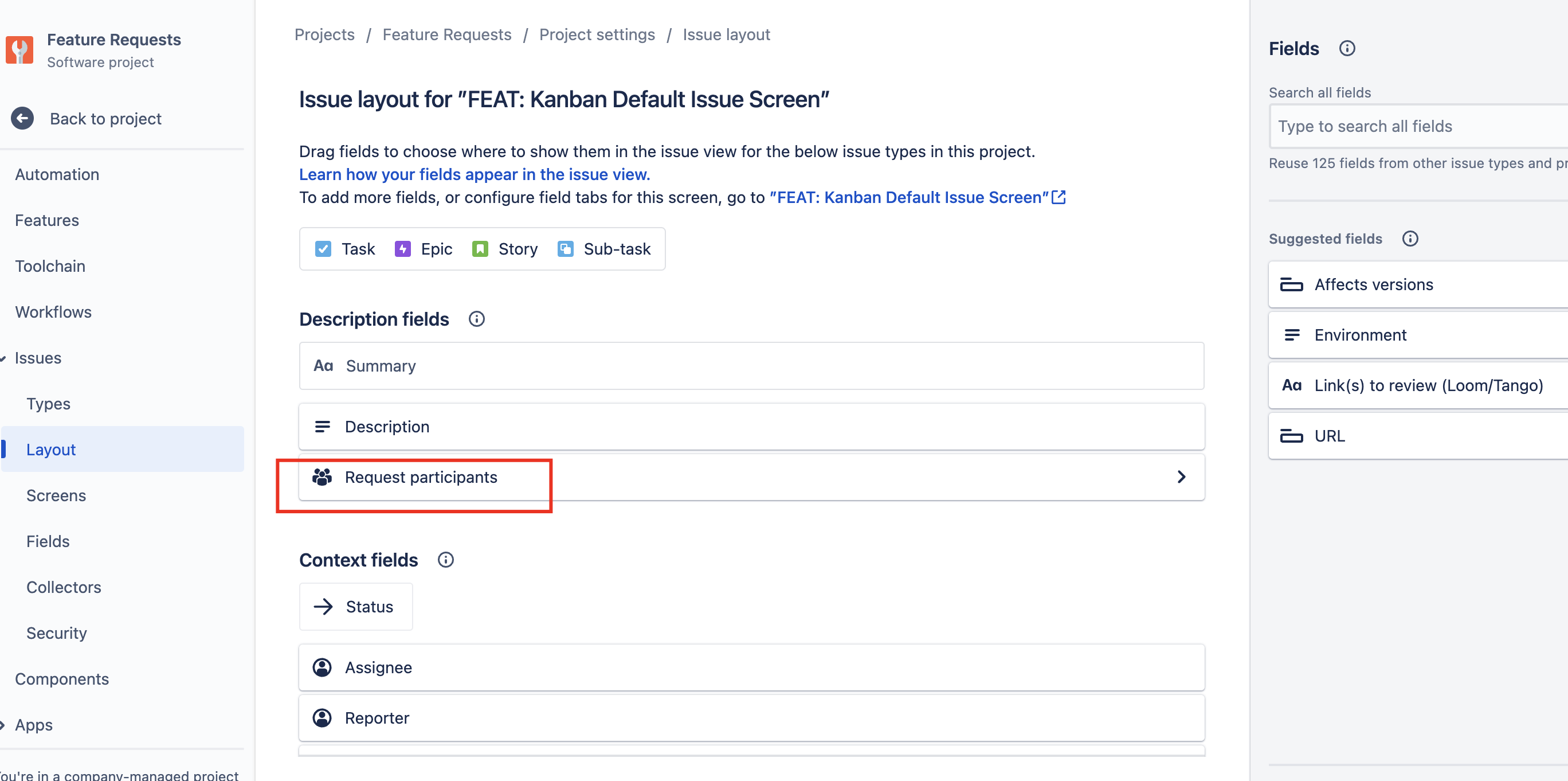Click the Assignee avatar icon
The image size is (1568, 781).
tap(322, 667)
